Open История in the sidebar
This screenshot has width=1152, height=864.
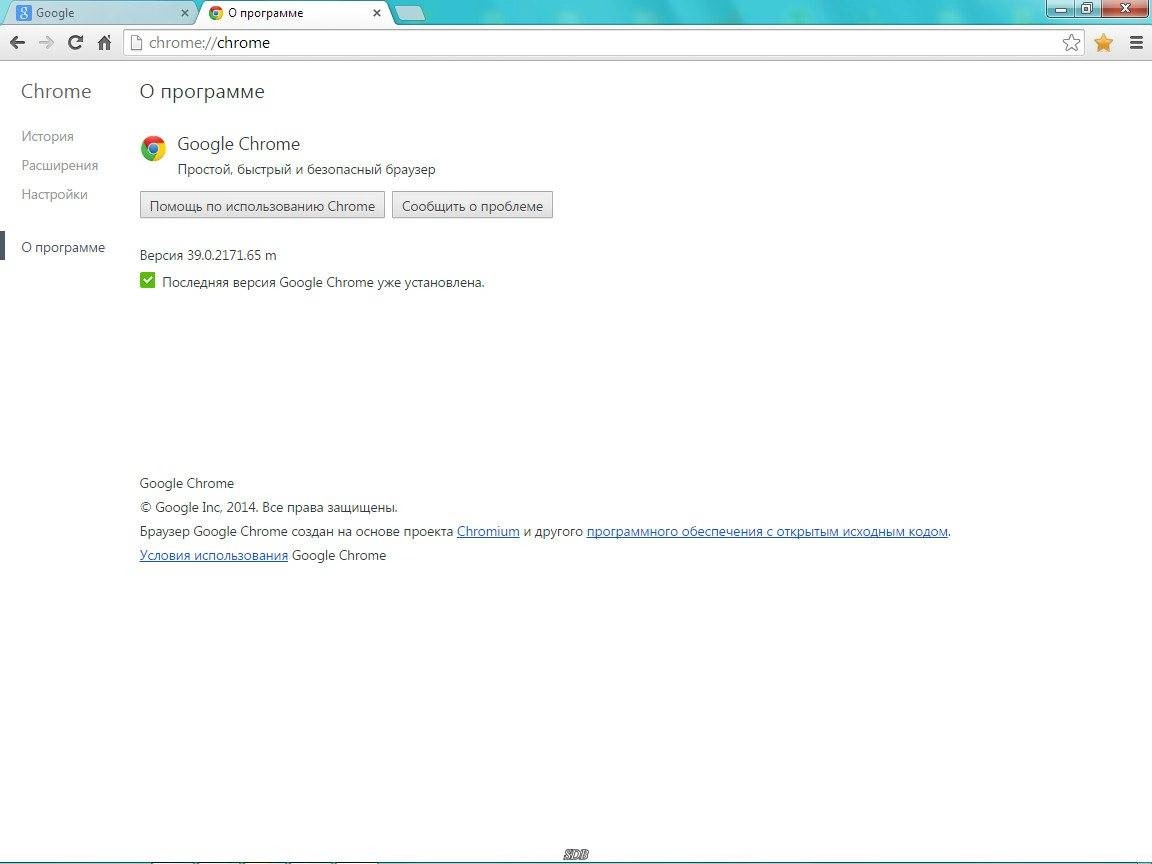click(47, 136)
